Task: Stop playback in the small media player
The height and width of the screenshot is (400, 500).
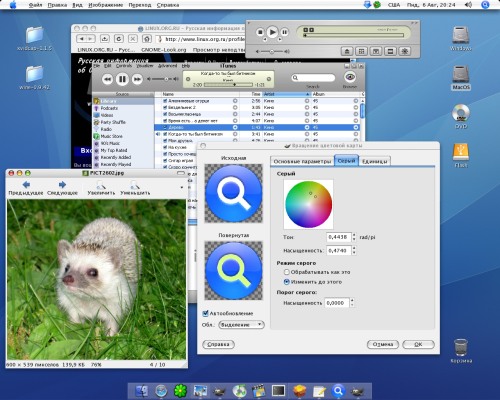Action: [x=260, y=32]
